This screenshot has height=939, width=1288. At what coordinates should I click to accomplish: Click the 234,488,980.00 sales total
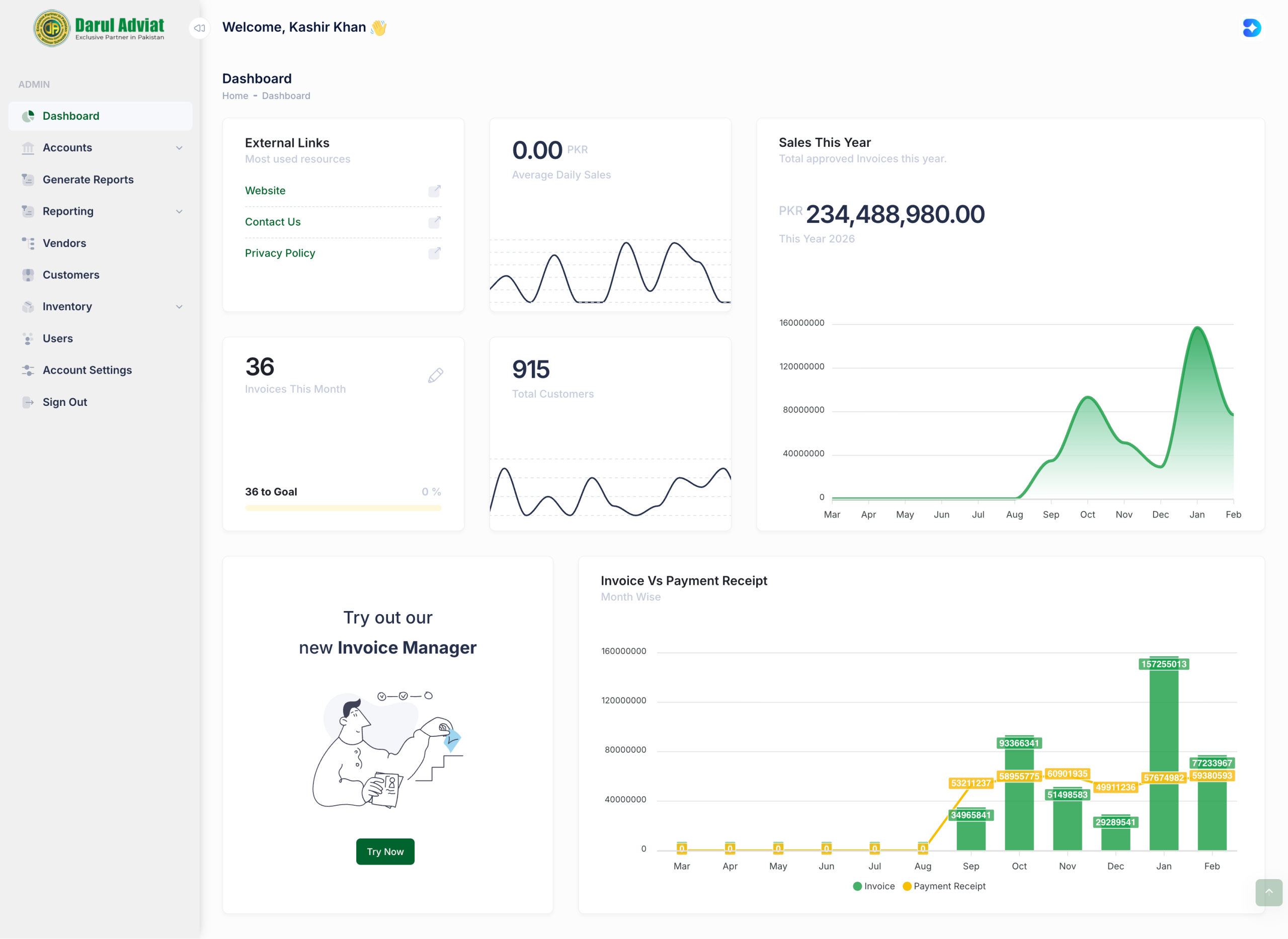(x=895, y=214)
